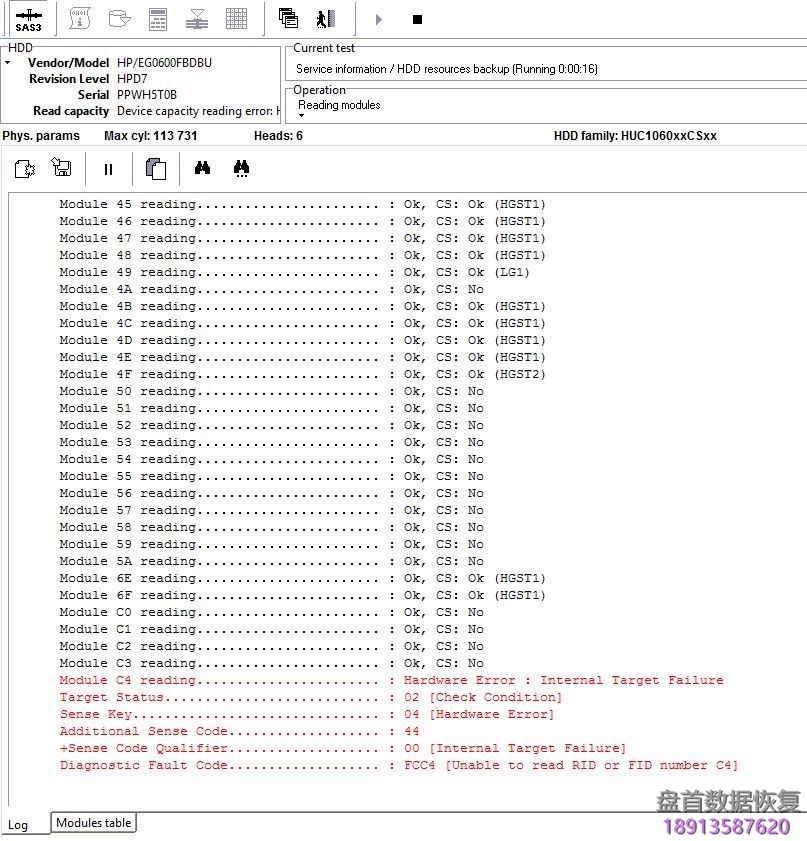Copy log contents with the copy pages icon
This screenshot has width=807, height=841.
point(155,168)
